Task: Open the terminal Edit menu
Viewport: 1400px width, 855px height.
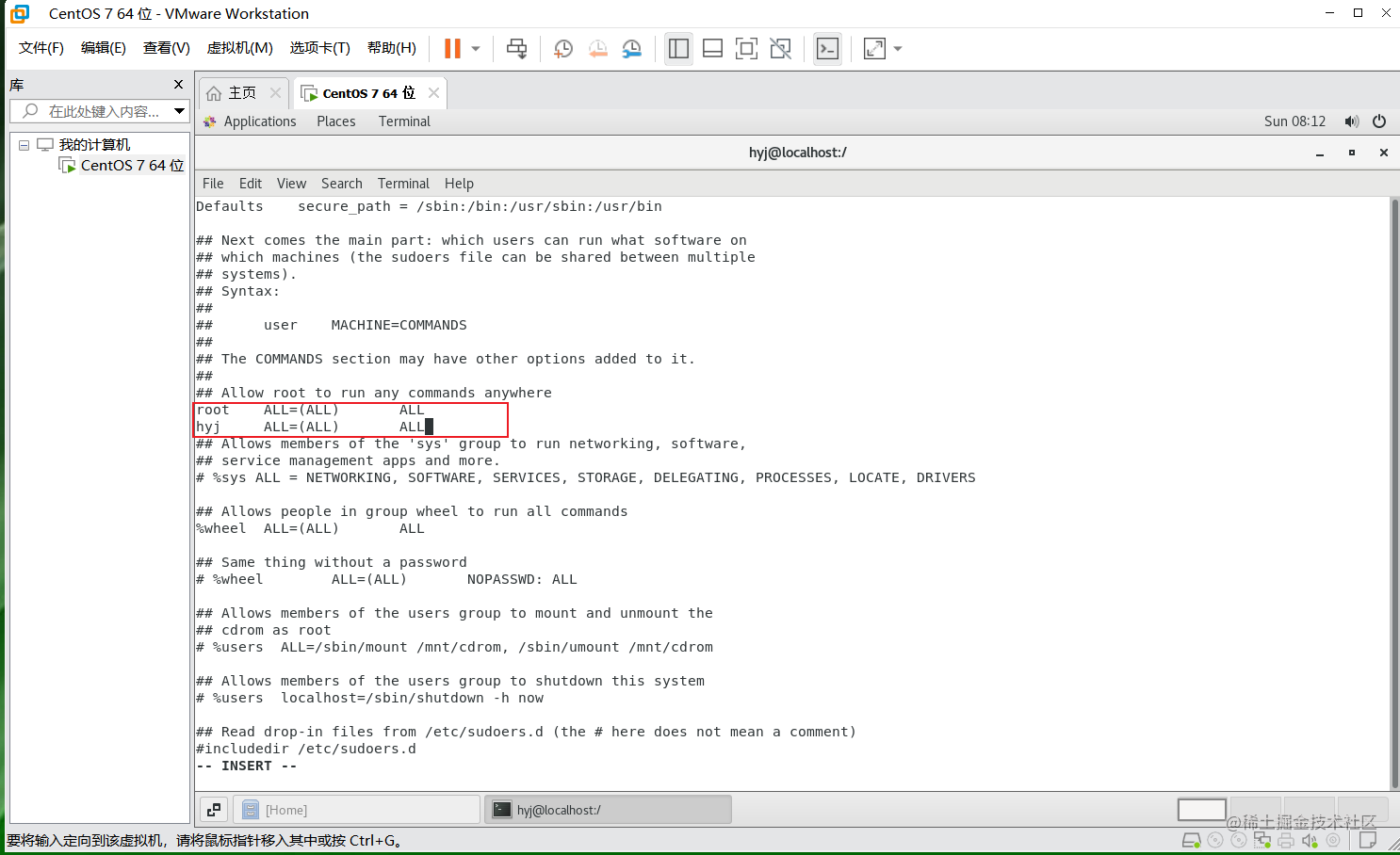Action: tap(251, 184)
